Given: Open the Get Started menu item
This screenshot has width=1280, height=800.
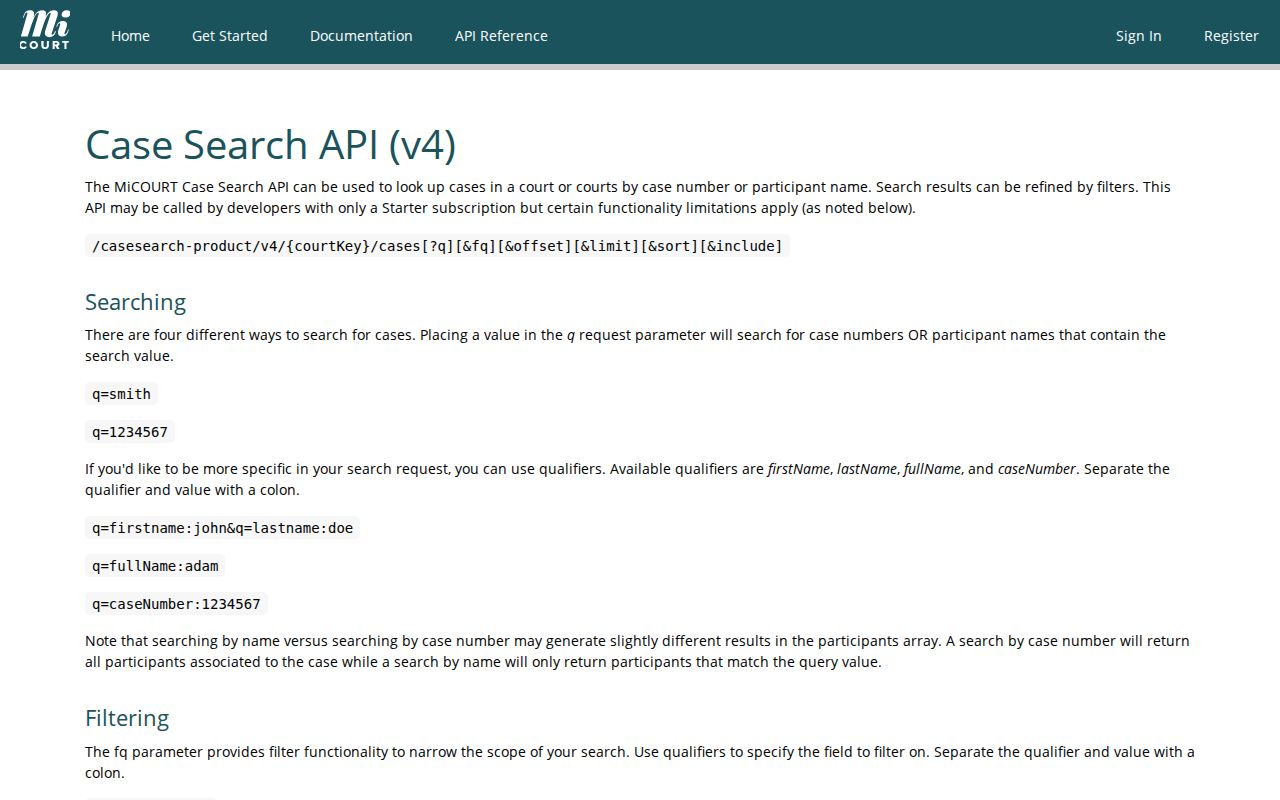Looking at the screenshot, I should [230, 36].
